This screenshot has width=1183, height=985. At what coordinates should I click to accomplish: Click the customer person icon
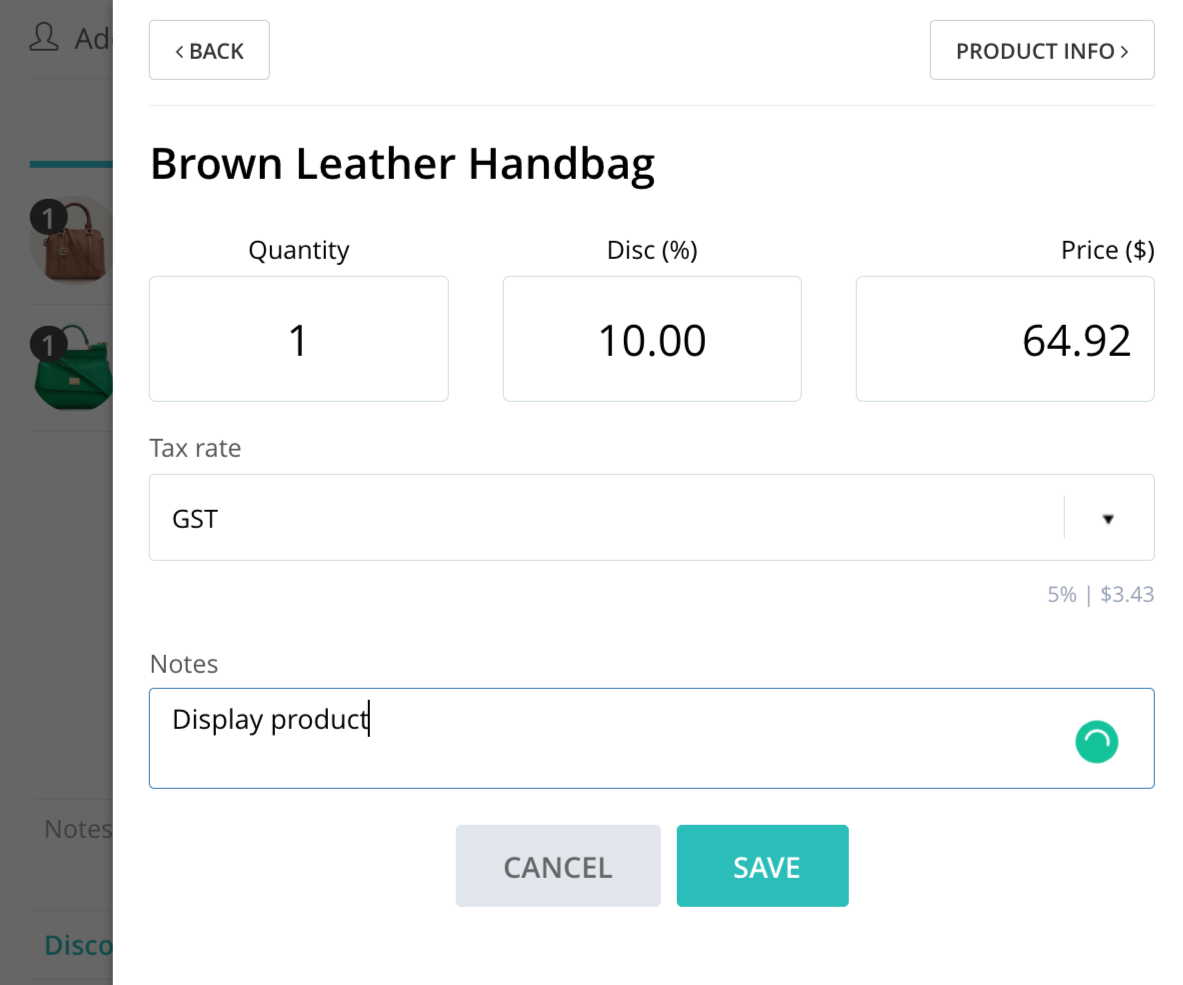click(44, 37)
